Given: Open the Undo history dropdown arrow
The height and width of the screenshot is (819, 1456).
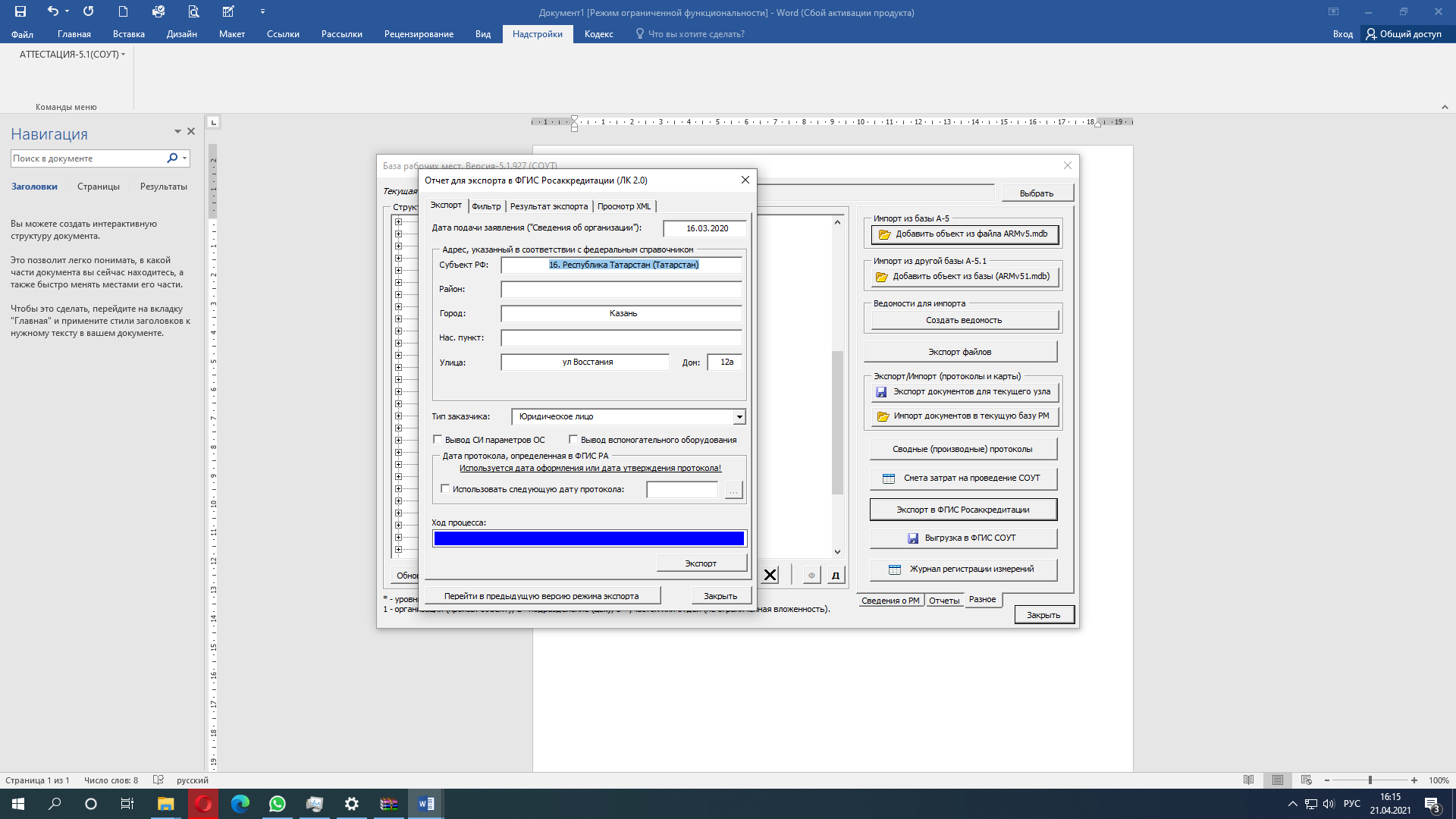Looking at the screenshot, I should click(67, 11).
